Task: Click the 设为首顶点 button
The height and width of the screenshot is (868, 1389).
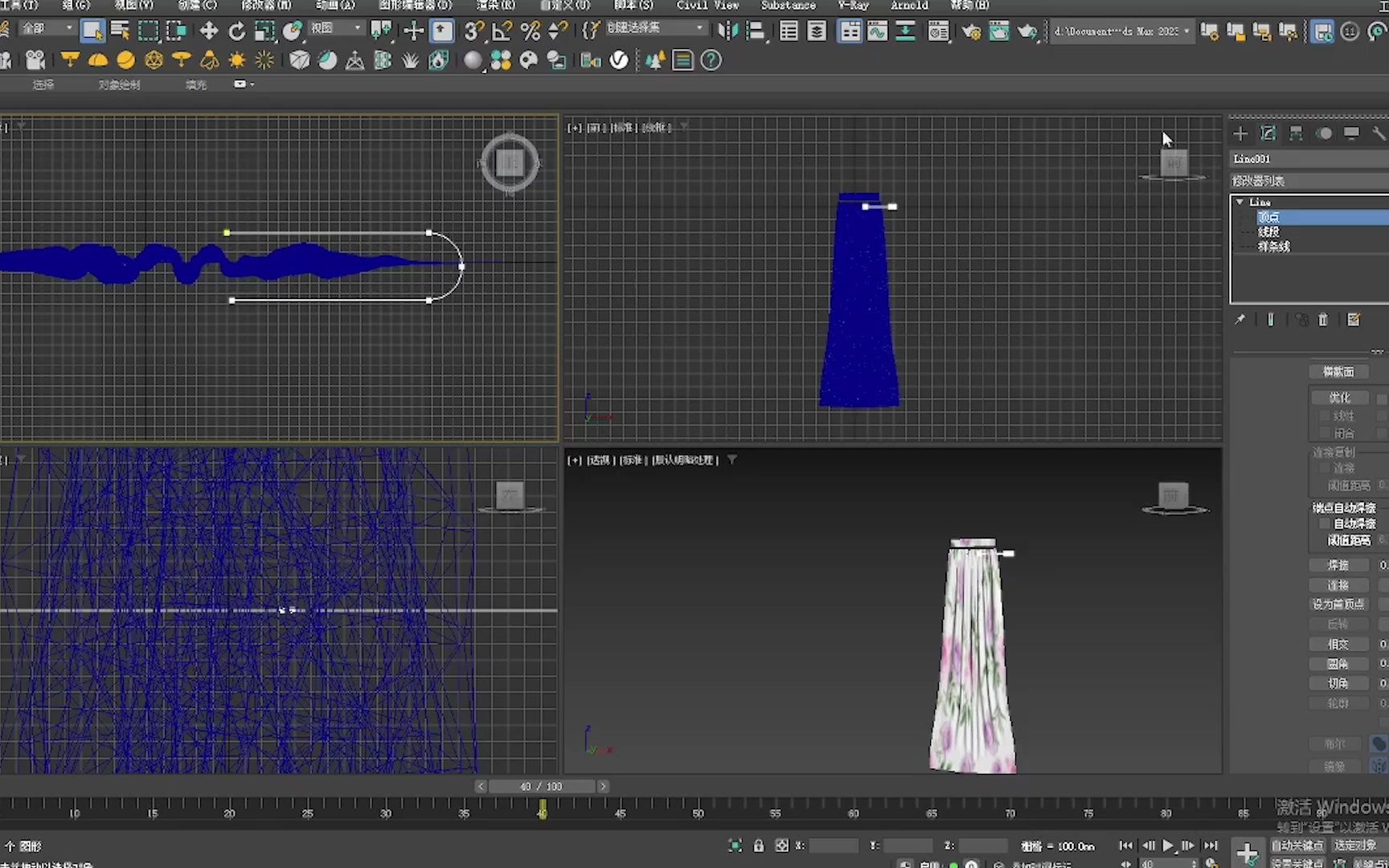Action: [1338, 604]
